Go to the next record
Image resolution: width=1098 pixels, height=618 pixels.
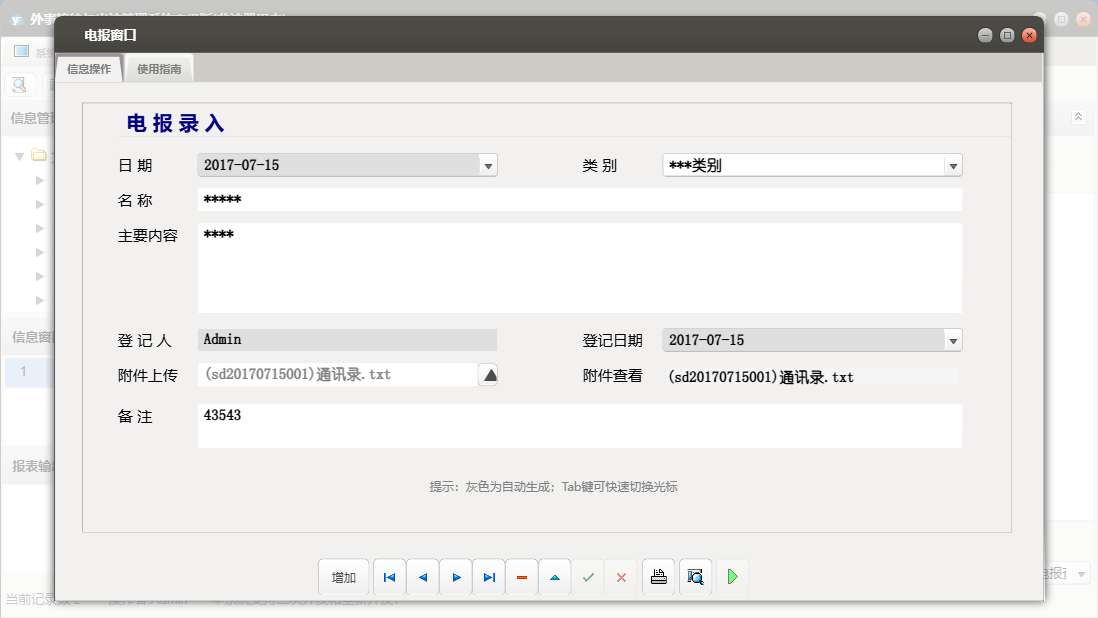click(456, 576)
